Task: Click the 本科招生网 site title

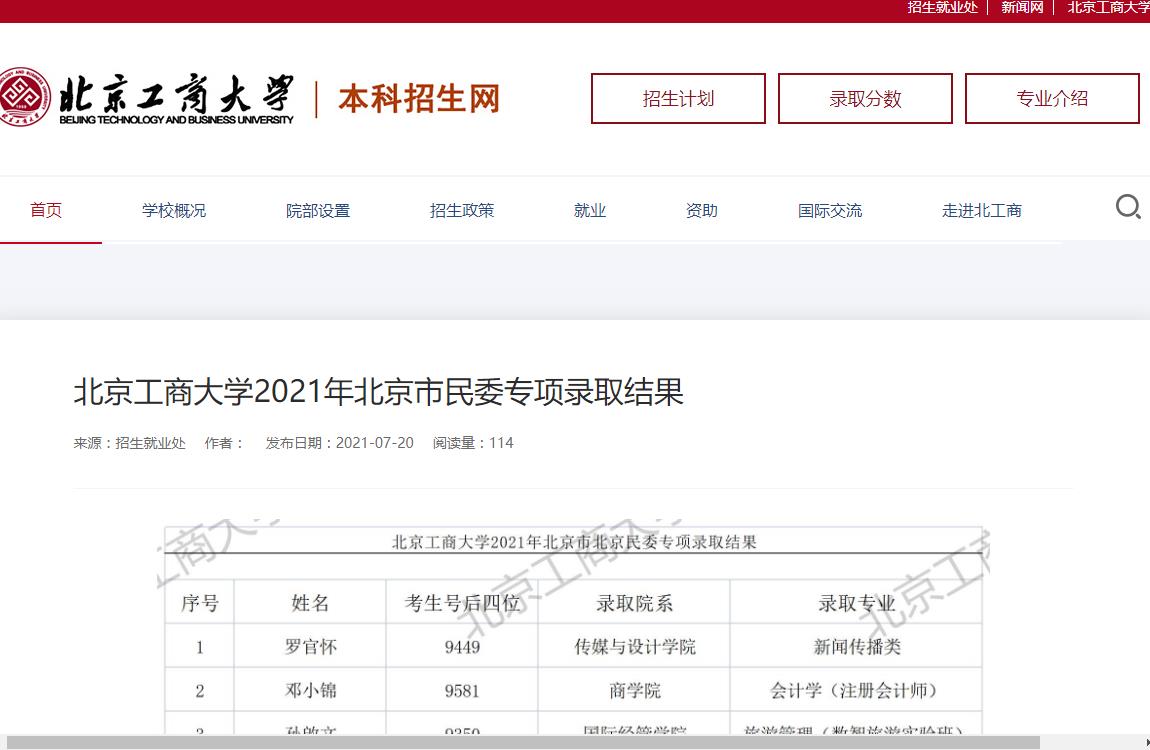Action: tap(419, 98)
